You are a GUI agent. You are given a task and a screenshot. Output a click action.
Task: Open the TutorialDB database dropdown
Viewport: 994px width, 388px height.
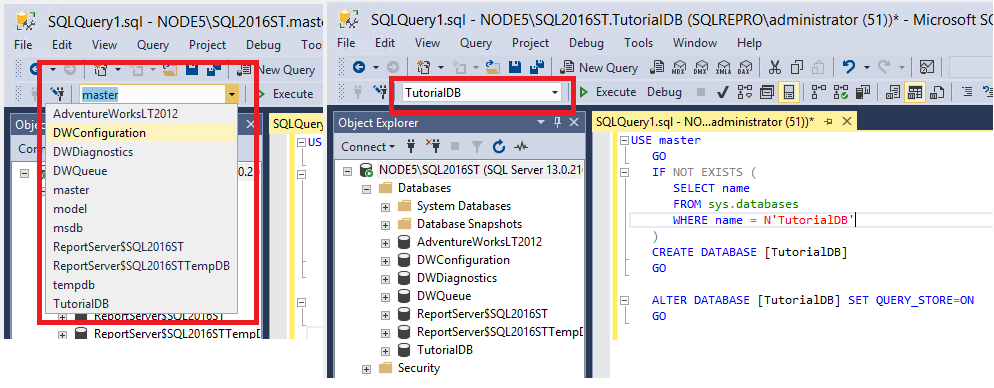point(555,93)
